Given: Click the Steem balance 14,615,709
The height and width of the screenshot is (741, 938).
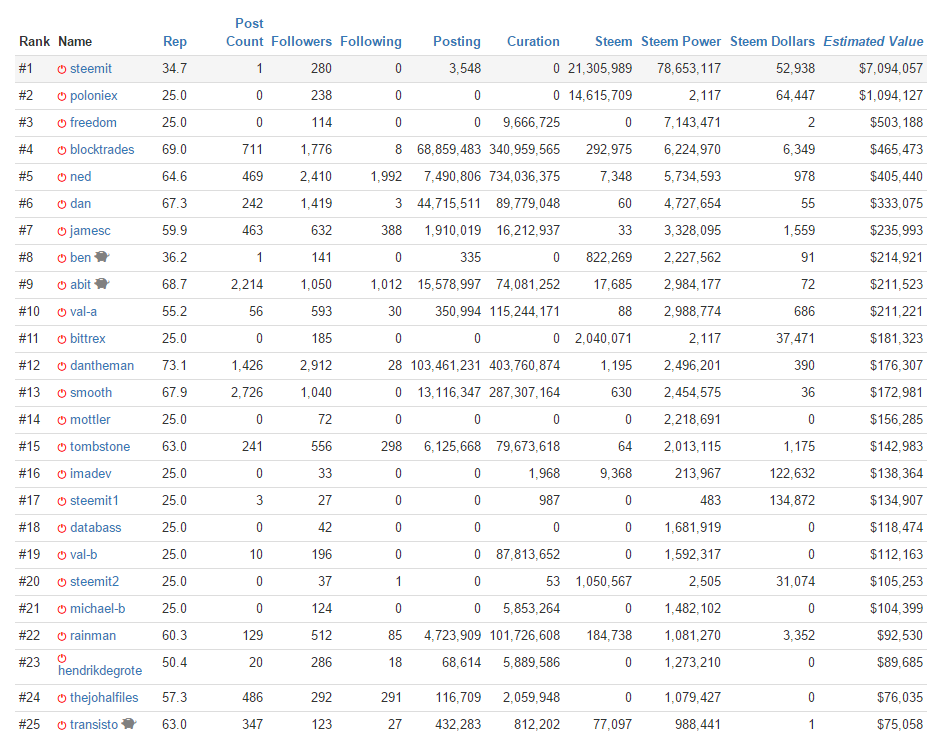Looking at the screenshot, I should click(600, 96).
